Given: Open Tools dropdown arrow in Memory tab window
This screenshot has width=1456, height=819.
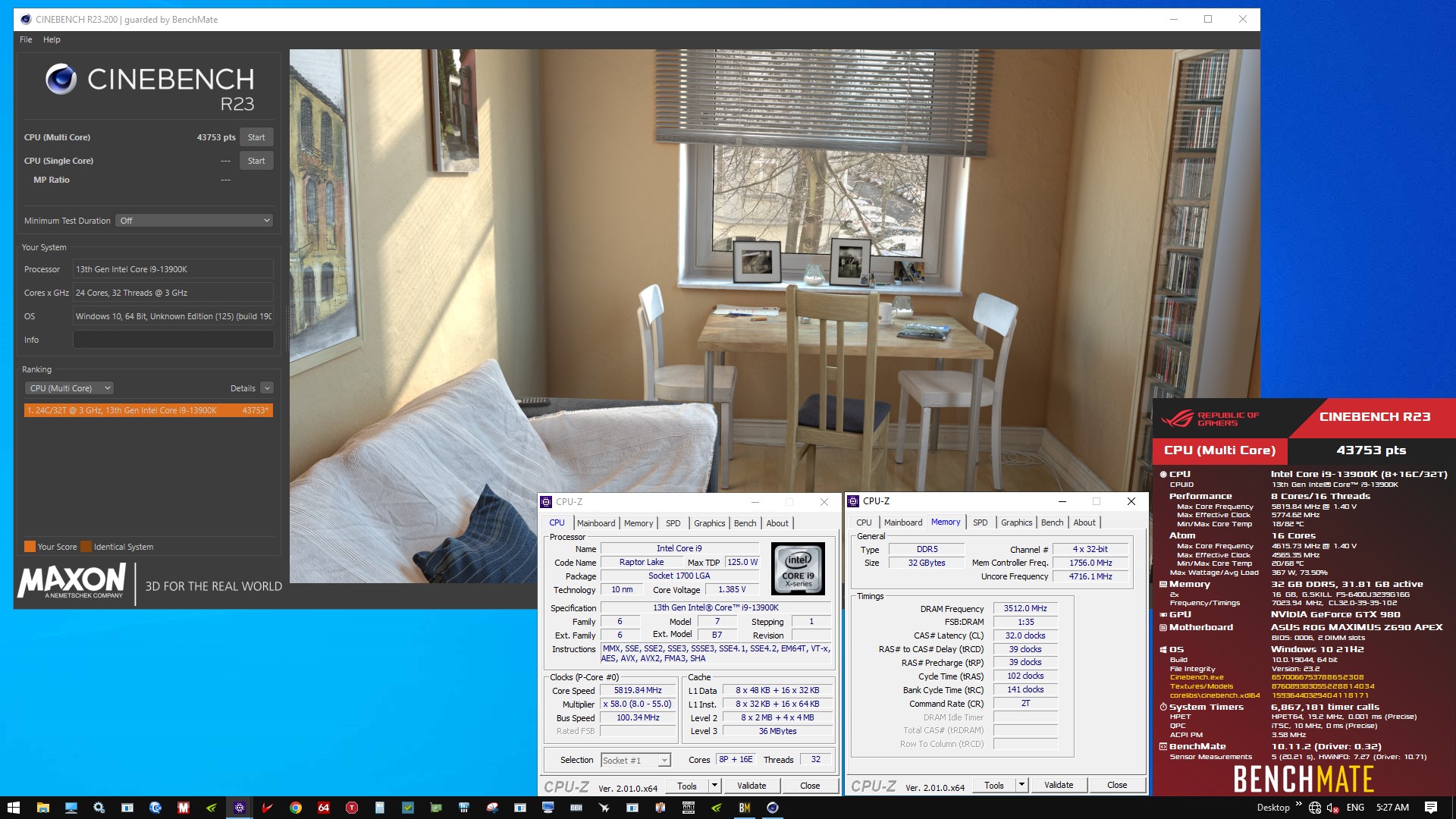Looking at the screenshot, I should pos(1021,785).
